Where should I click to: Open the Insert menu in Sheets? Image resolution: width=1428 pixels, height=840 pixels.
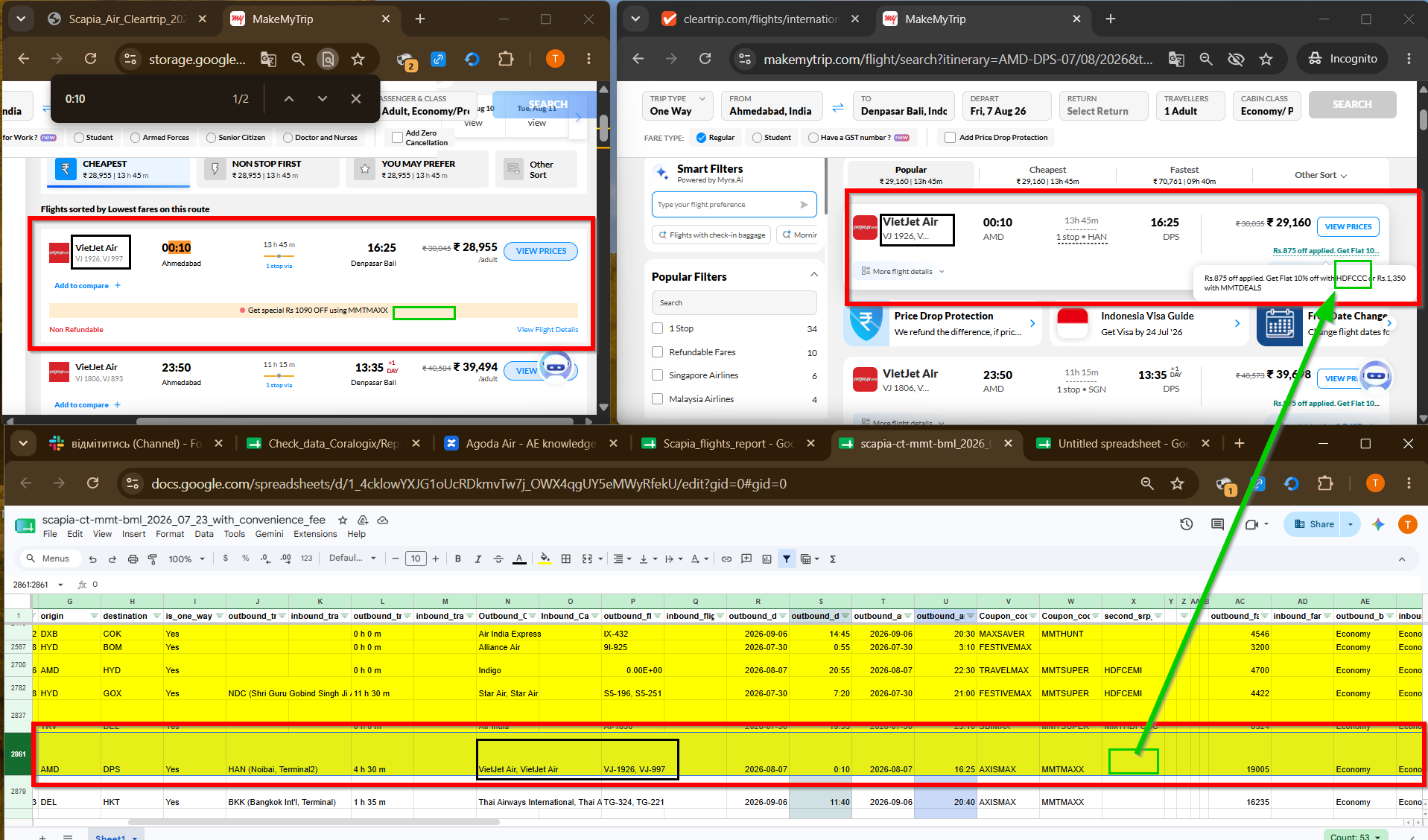[134, 534]
